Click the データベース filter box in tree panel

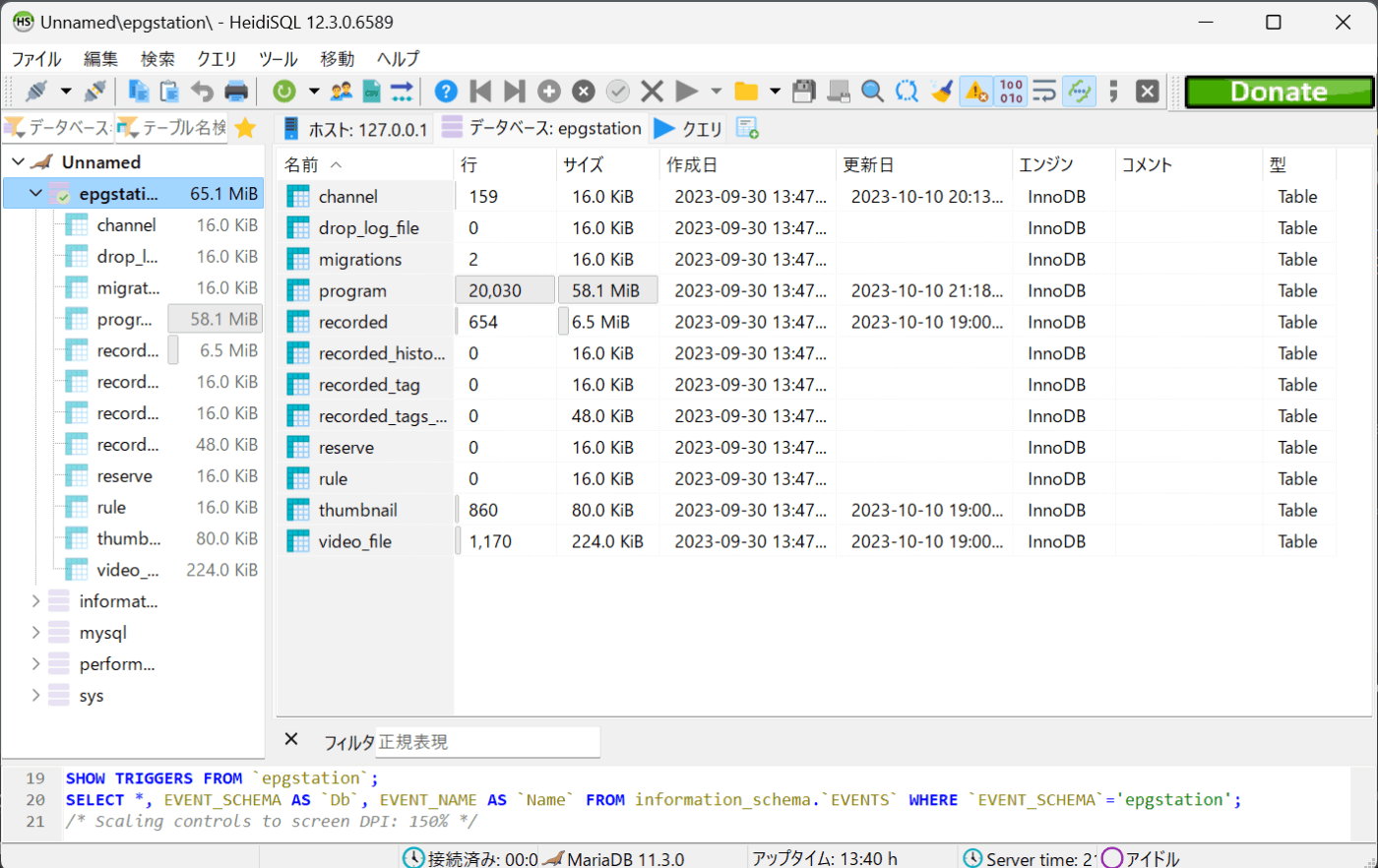[x=58, y=128]
